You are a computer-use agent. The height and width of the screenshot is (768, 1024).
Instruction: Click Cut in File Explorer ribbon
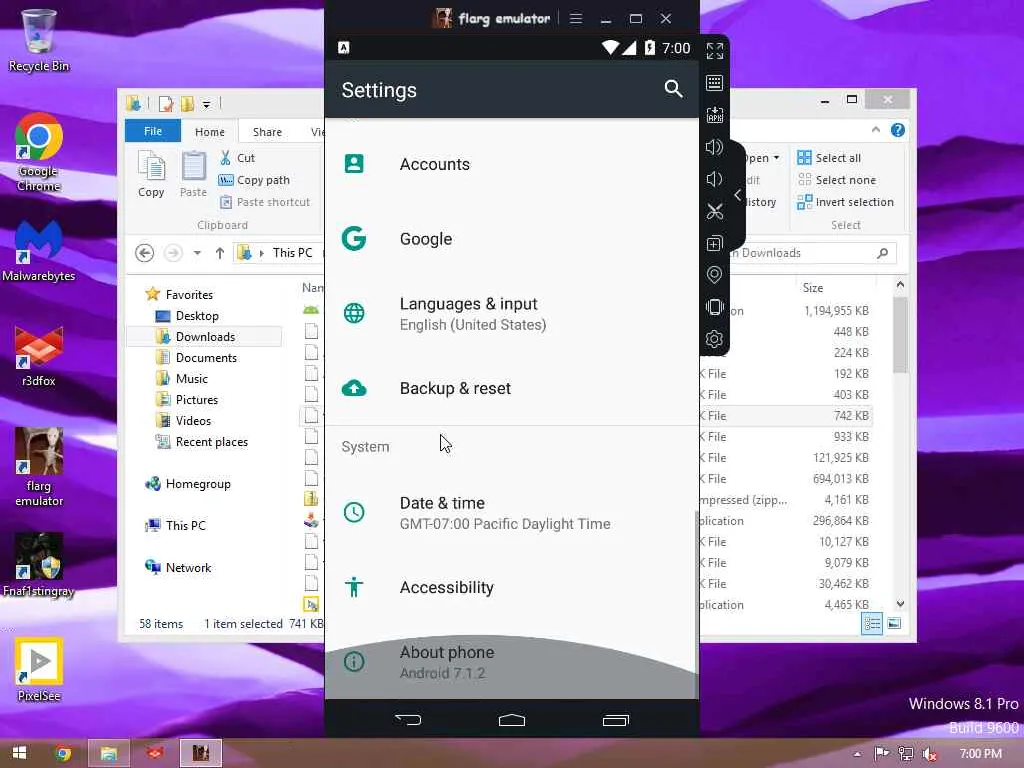[238, 158]
